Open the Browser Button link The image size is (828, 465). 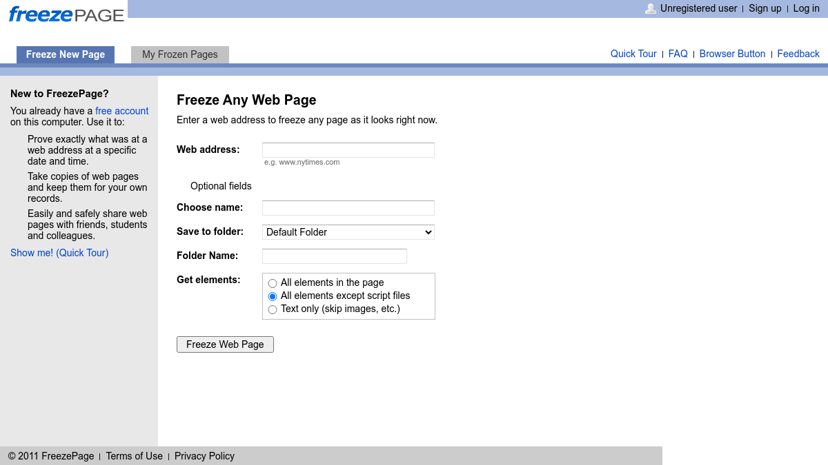coord(732,54)
